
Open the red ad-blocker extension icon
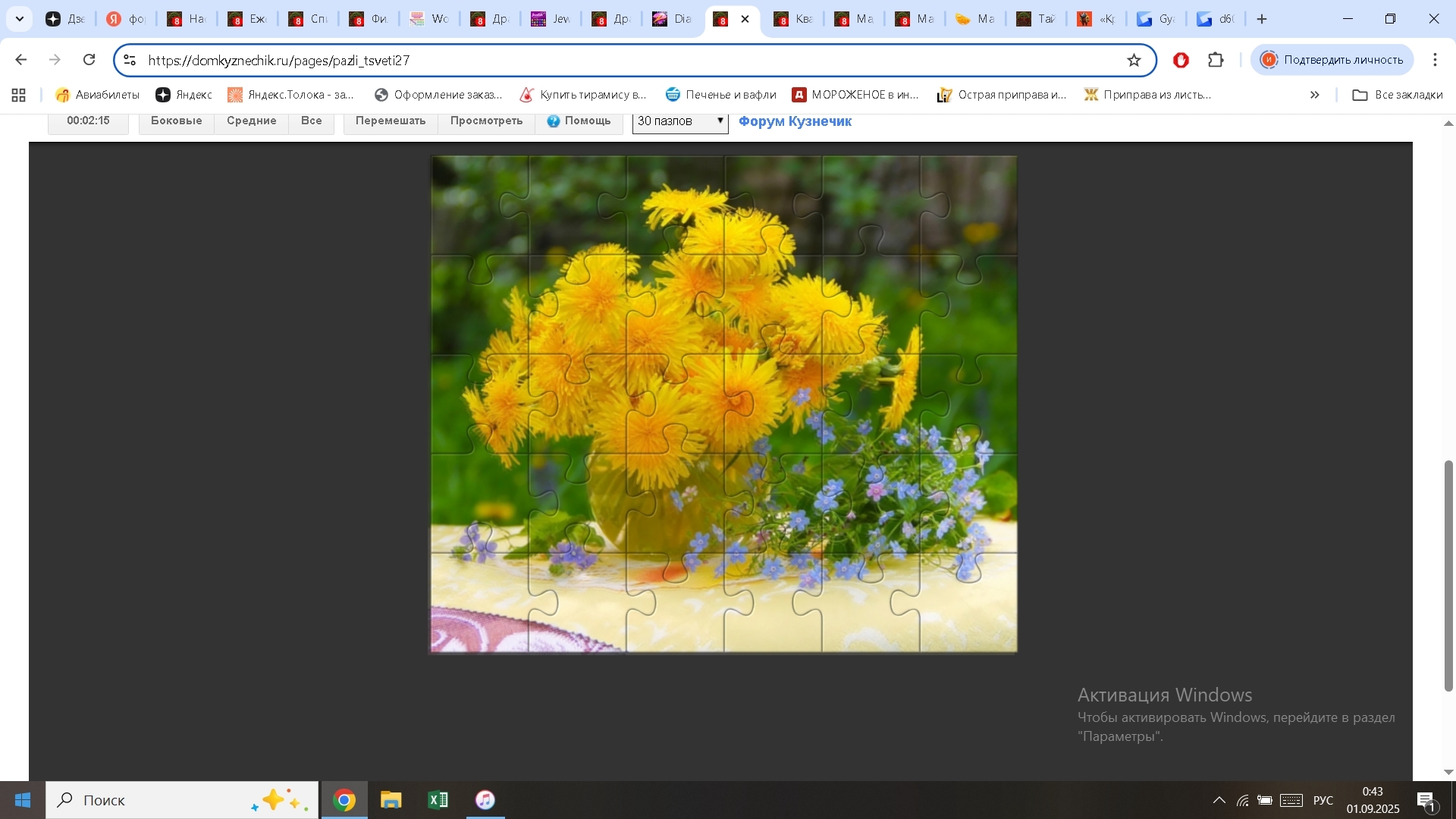[x=1181, y=60]
